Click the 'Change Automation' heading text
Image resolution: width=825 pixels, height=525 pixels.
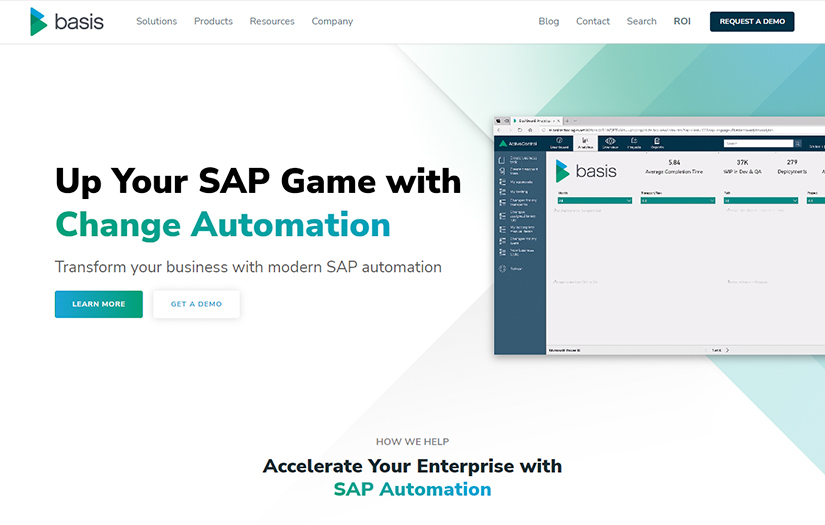click(223, 225)
